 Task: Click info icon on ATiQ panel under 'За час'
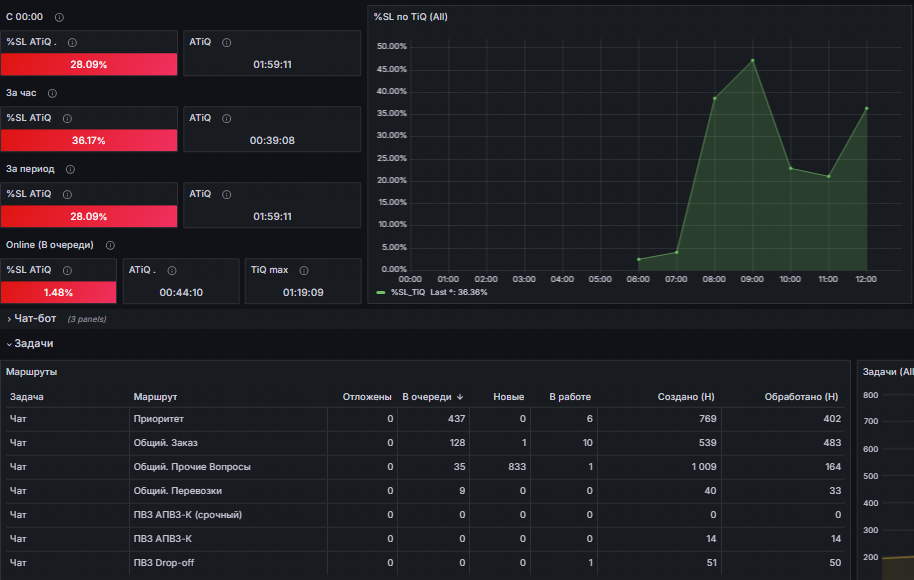(227, 119)
